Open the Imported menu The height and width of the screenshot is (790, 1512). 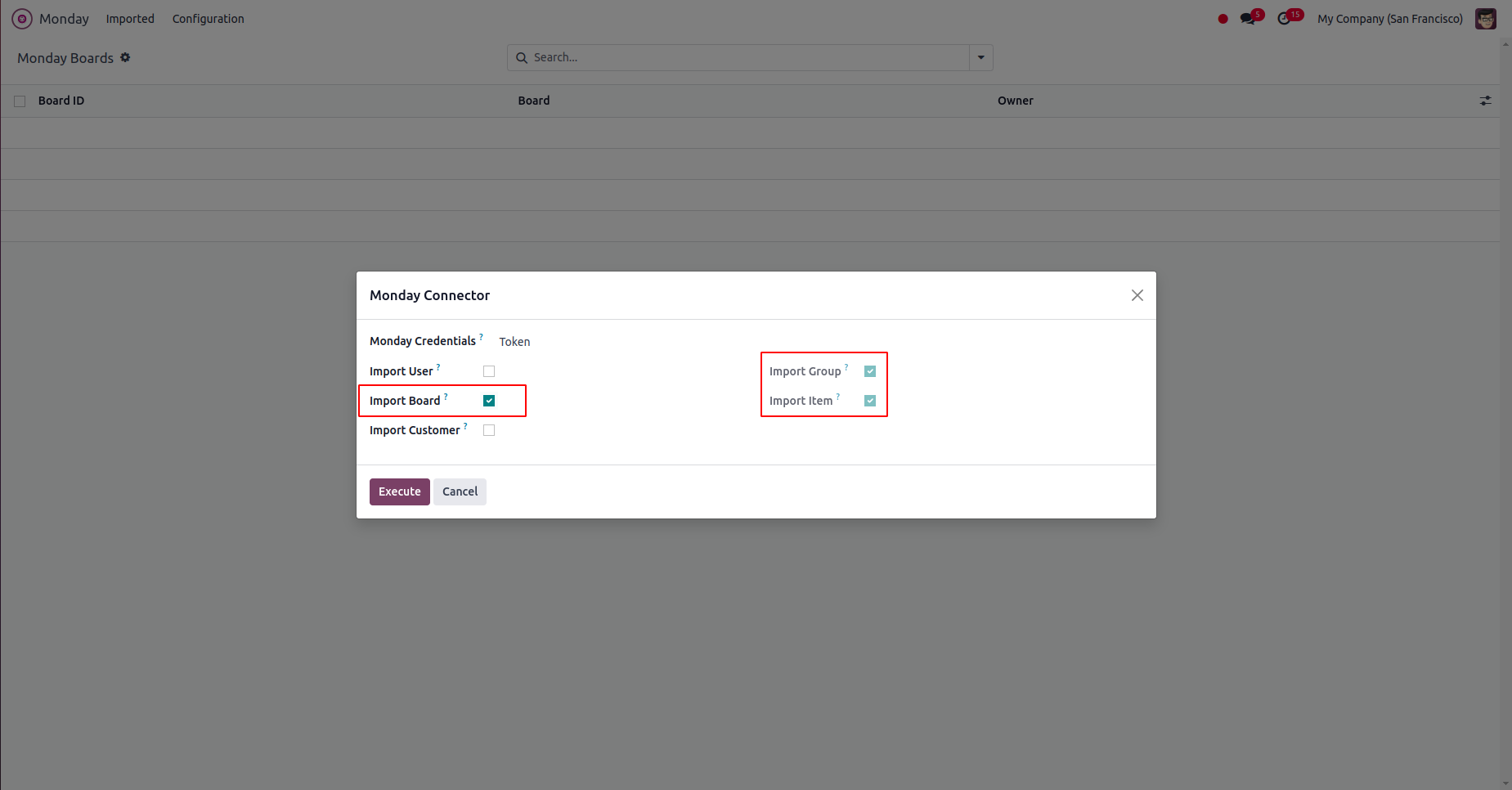(x=130, y=19)
